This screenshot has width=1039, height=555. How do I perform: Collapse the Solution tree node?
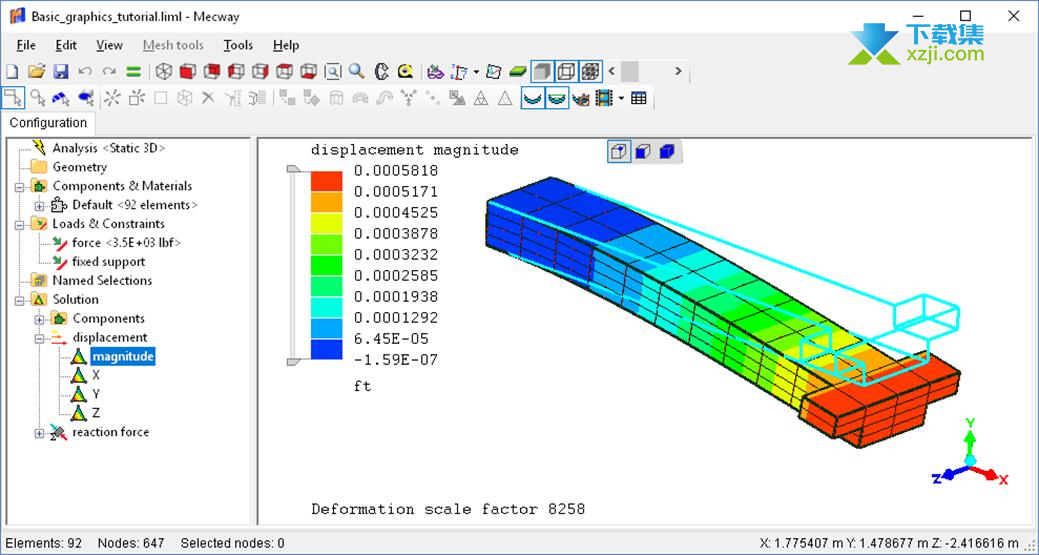(20, 301)
